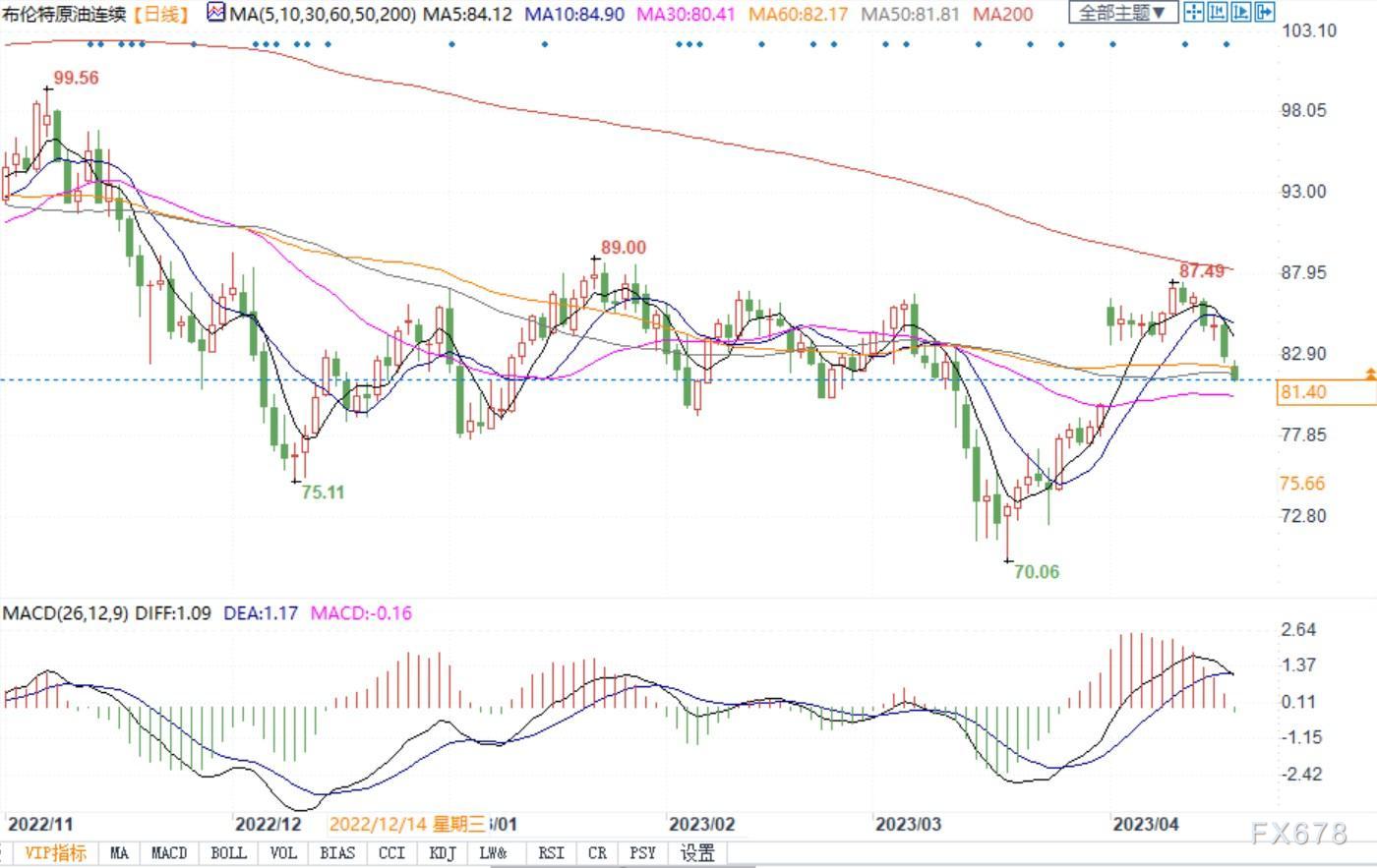1377x868 pixels.
Task: Select the VIP指标 tab
Action: pos(55,853)
